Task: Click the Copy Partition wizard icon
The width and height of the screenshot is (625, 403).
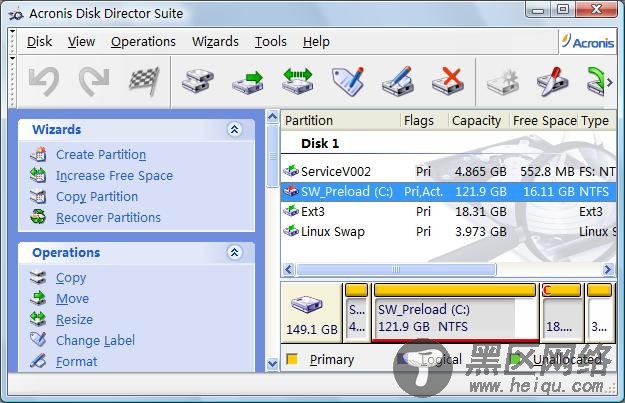Action: pos(38,196)
